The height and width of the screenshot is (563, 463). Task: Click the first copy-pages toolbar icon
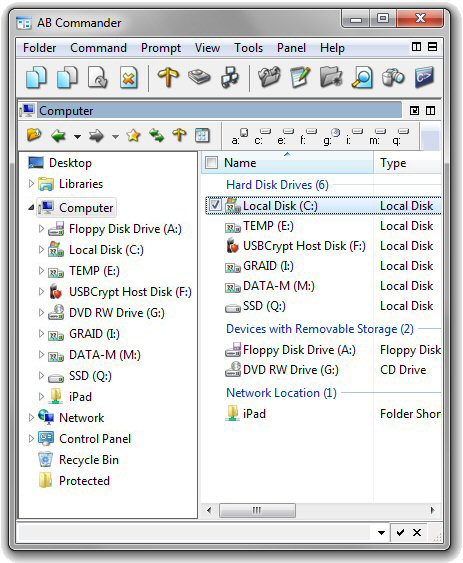coord(36,77)
